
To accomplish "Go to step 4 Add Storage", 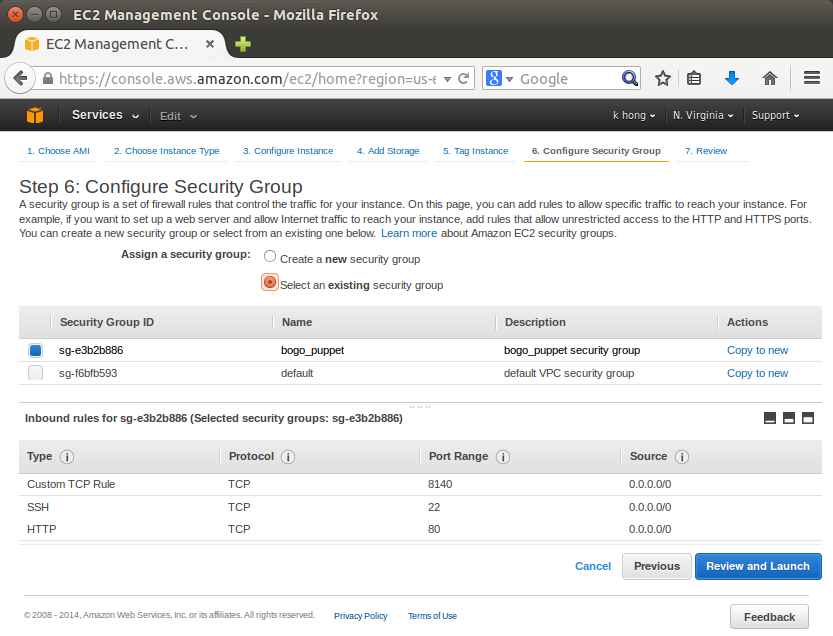I will [x=388, y=151].
